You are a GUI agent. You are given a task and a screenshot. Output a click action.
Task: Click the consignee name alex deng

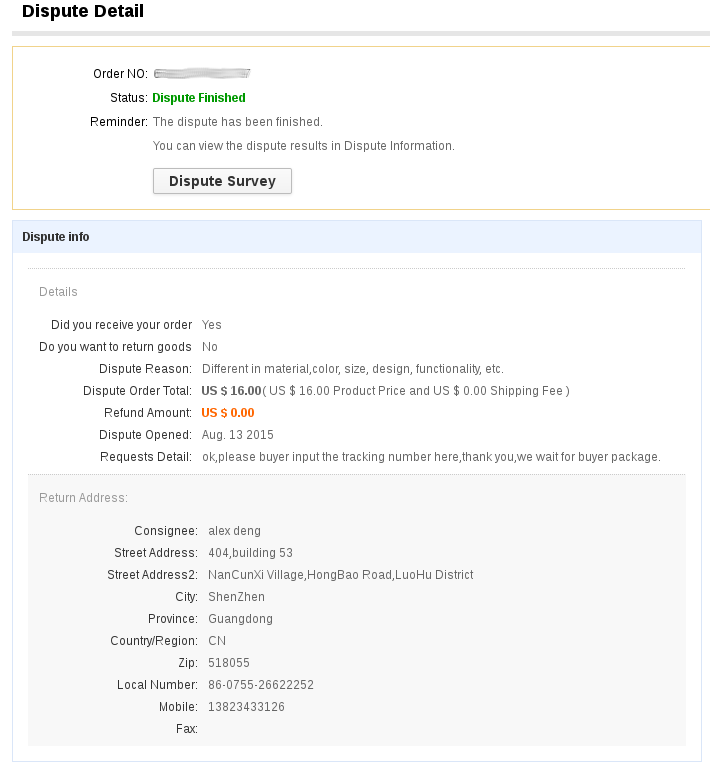click(234, 531)
